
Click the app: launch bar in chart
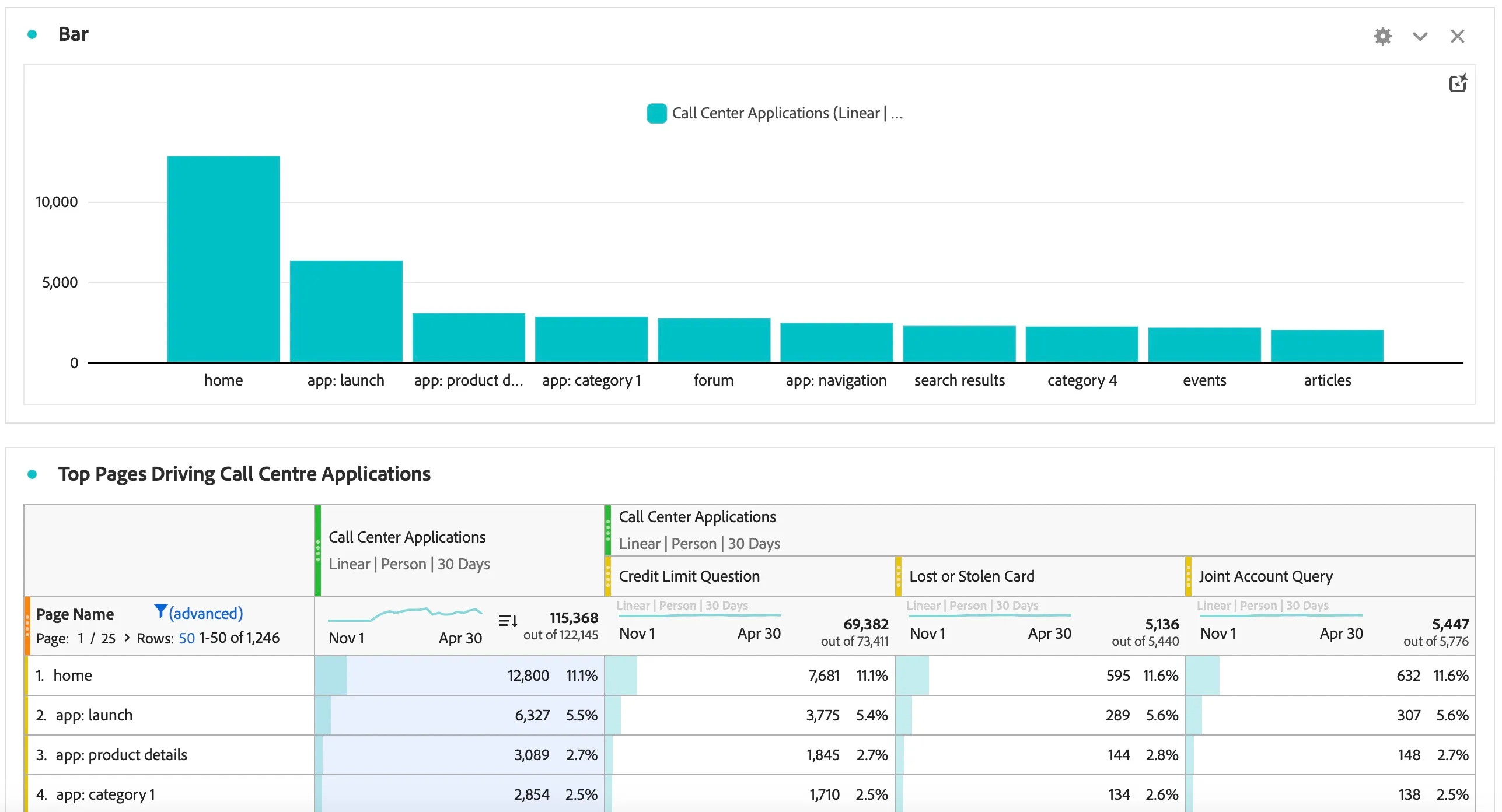pos(346,311)
